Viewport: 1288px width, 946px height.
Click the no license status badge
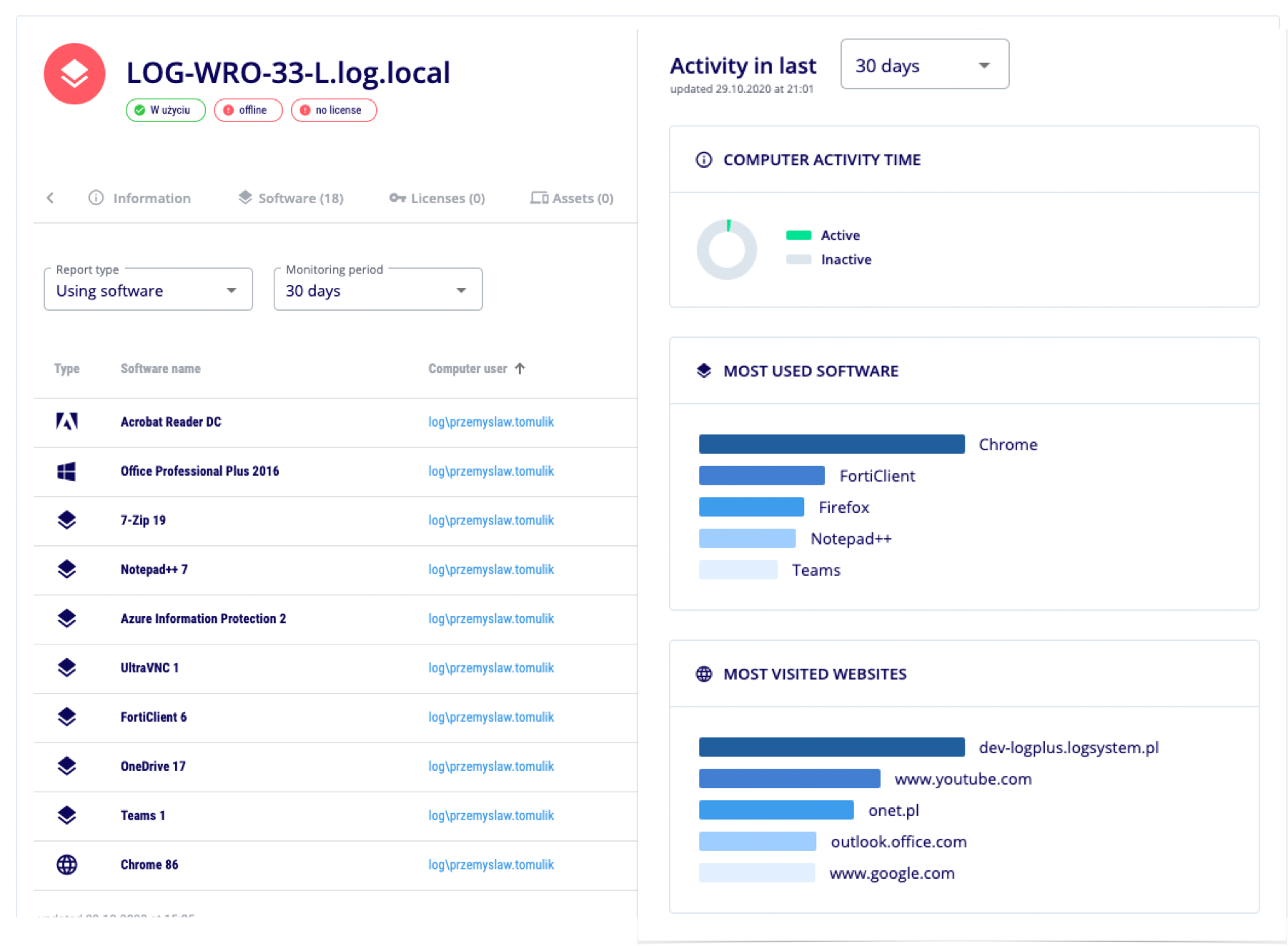[334, 110]
